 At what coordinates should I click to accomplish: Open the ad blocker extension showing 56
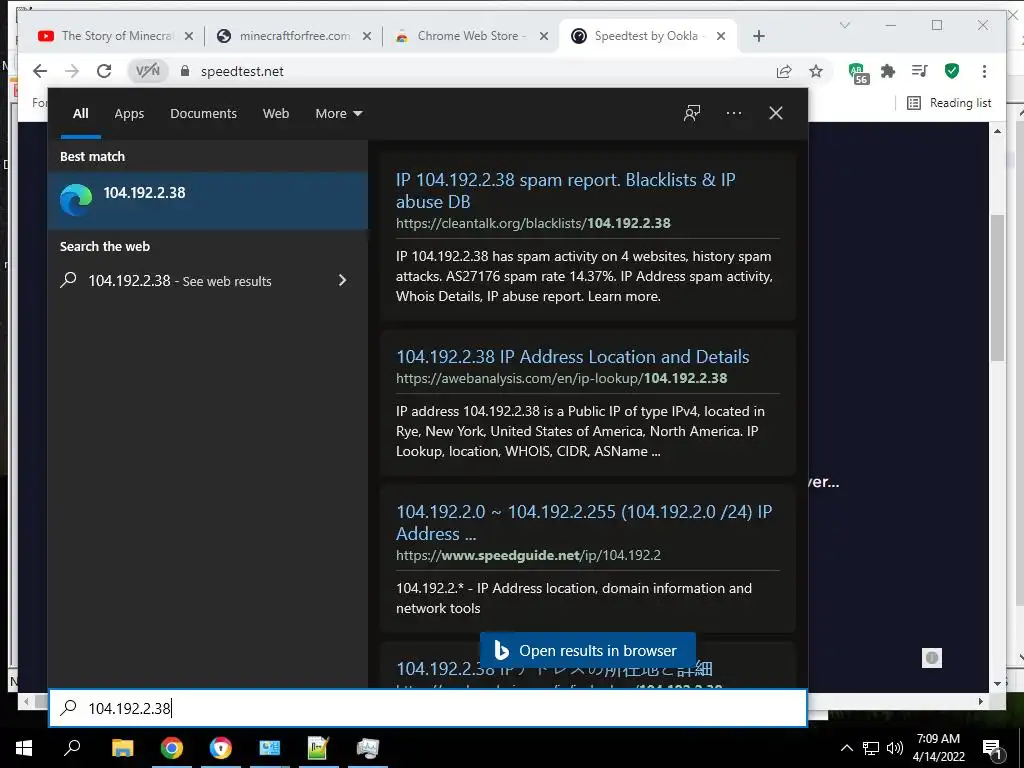pos(858,72)
